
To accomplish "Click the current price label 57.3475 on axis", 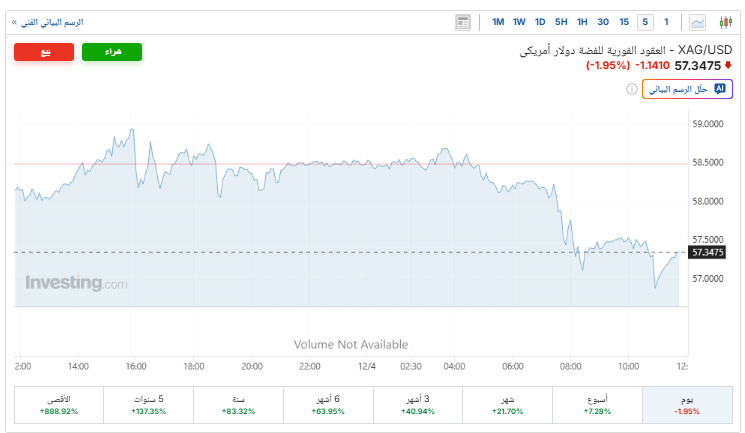I will 706,253.
